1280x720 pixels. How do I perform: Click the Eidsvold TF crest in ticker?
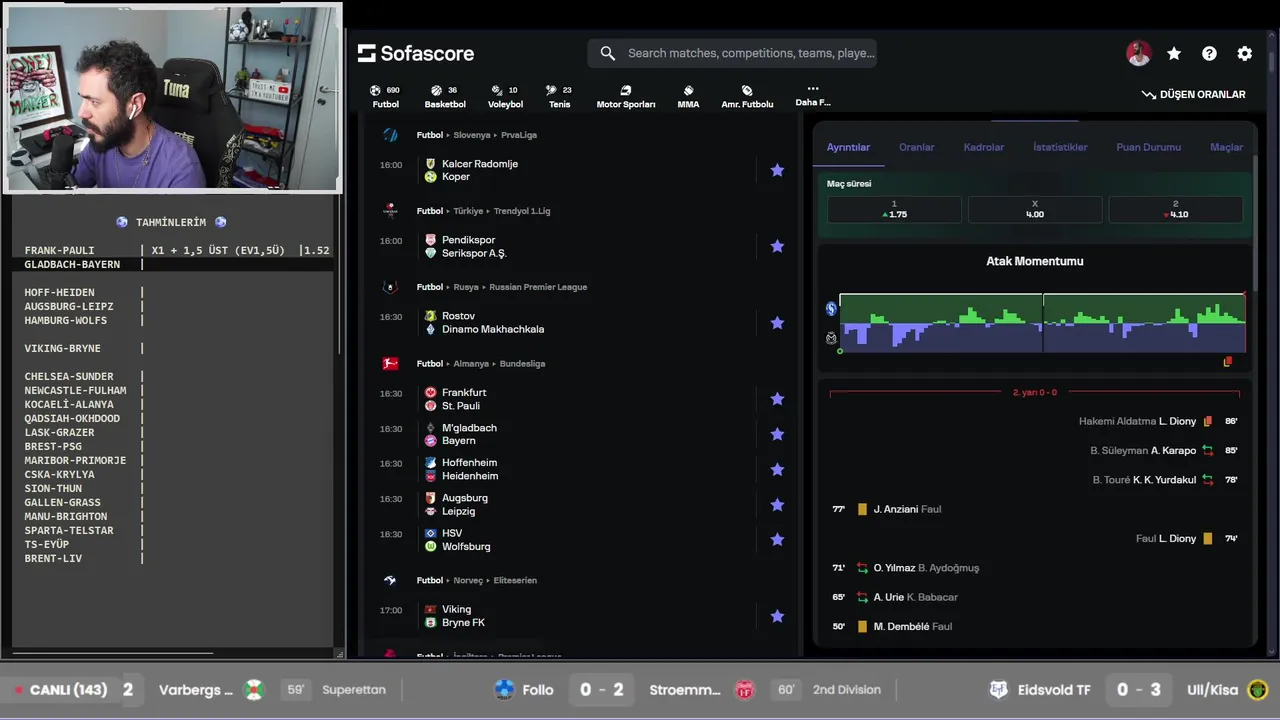[x=998, y=689]
